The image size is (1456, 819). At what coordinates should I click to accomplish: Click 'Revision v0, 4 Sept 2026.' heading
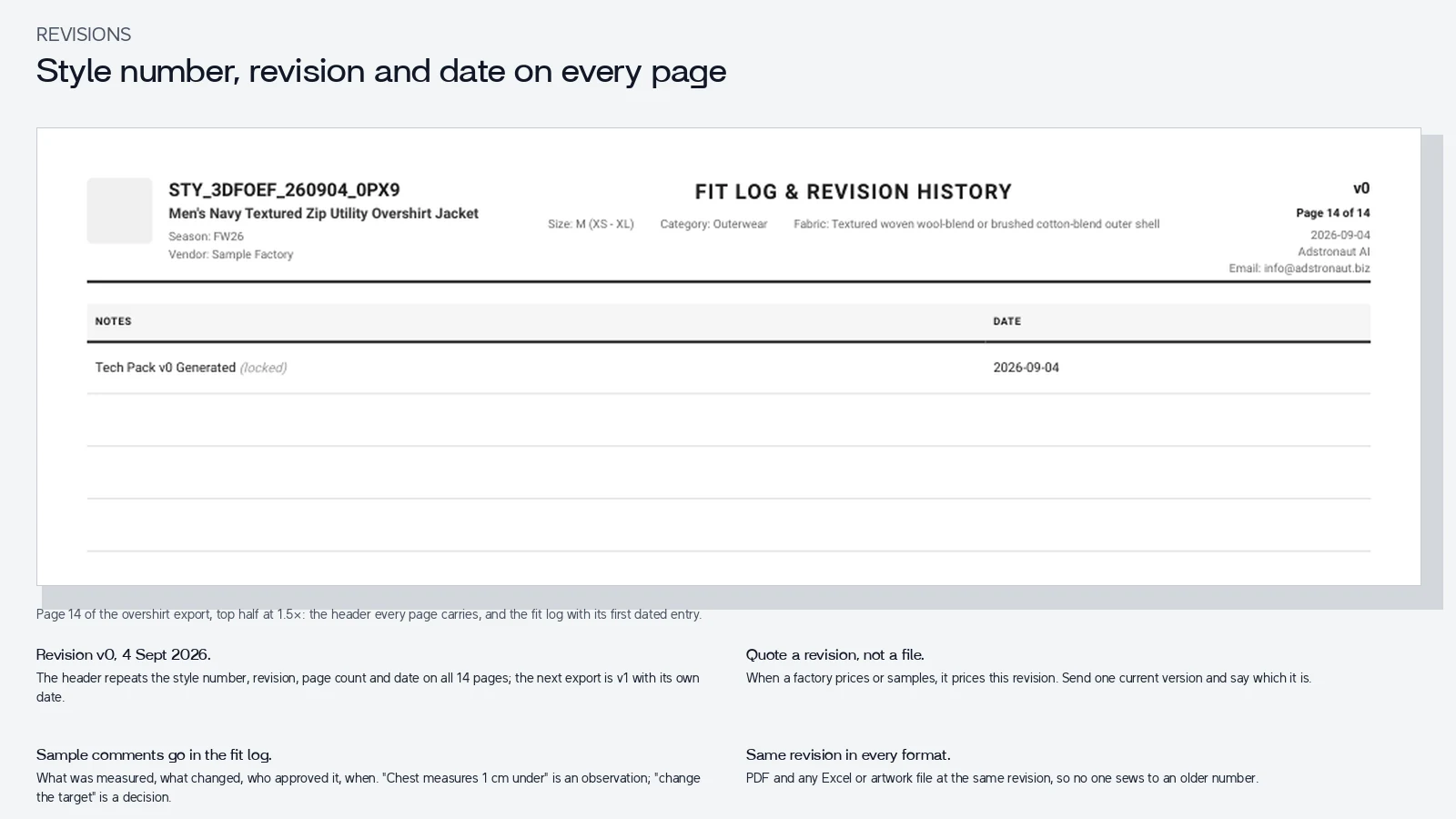124,654
